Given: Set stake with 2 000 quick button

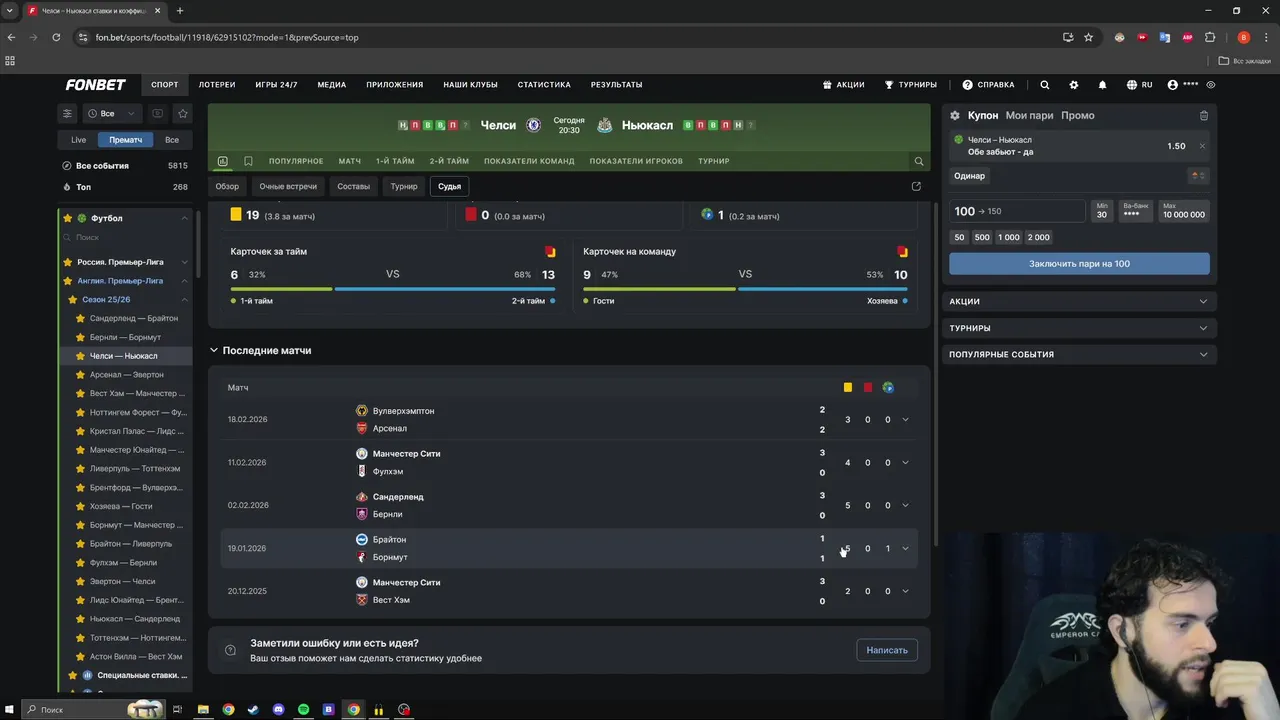Looking at the screenshot, I should tap(1039, 237).
